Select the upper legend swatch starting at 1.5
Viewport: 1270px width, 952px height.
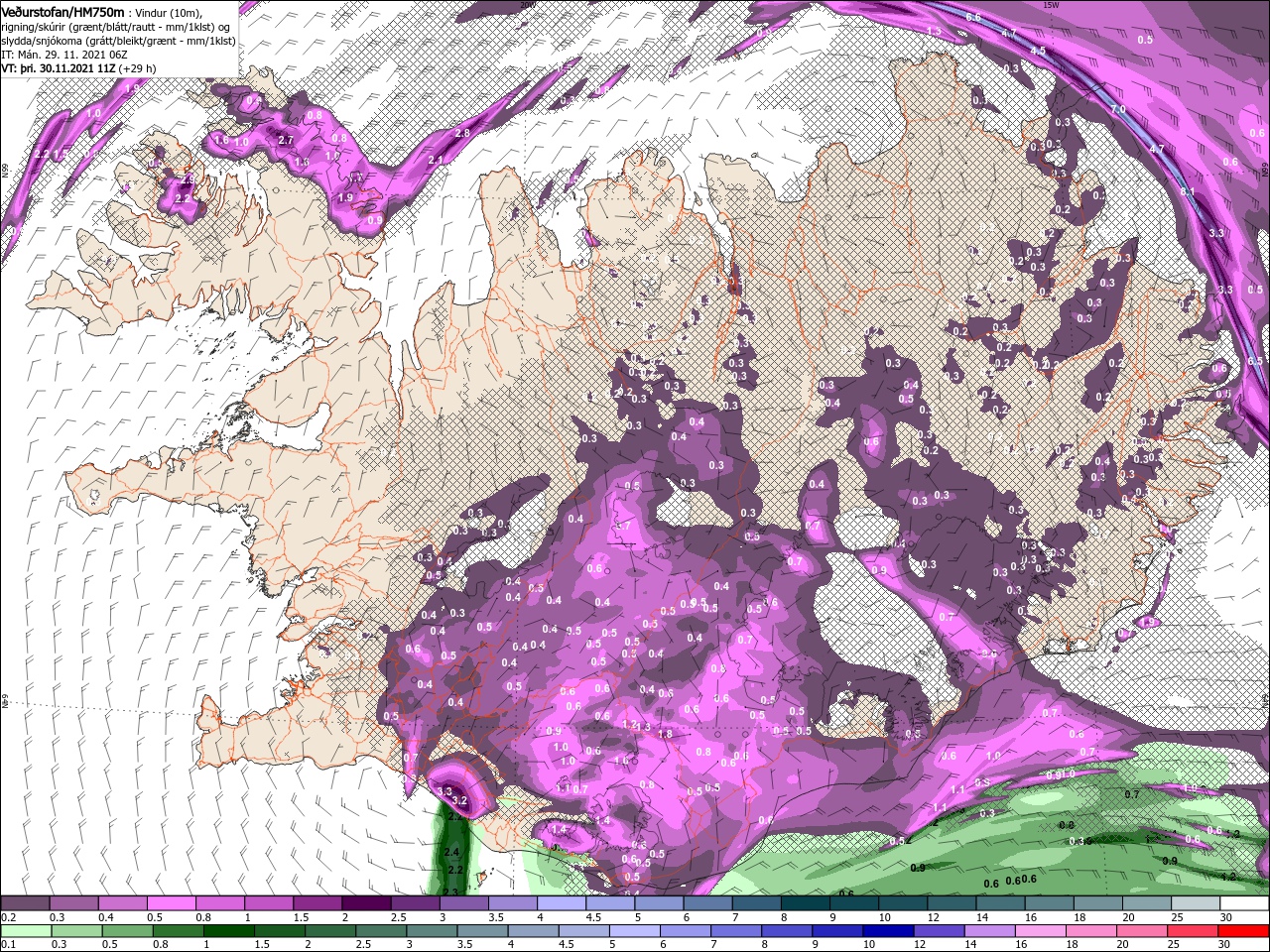click(x=317, y=903)
